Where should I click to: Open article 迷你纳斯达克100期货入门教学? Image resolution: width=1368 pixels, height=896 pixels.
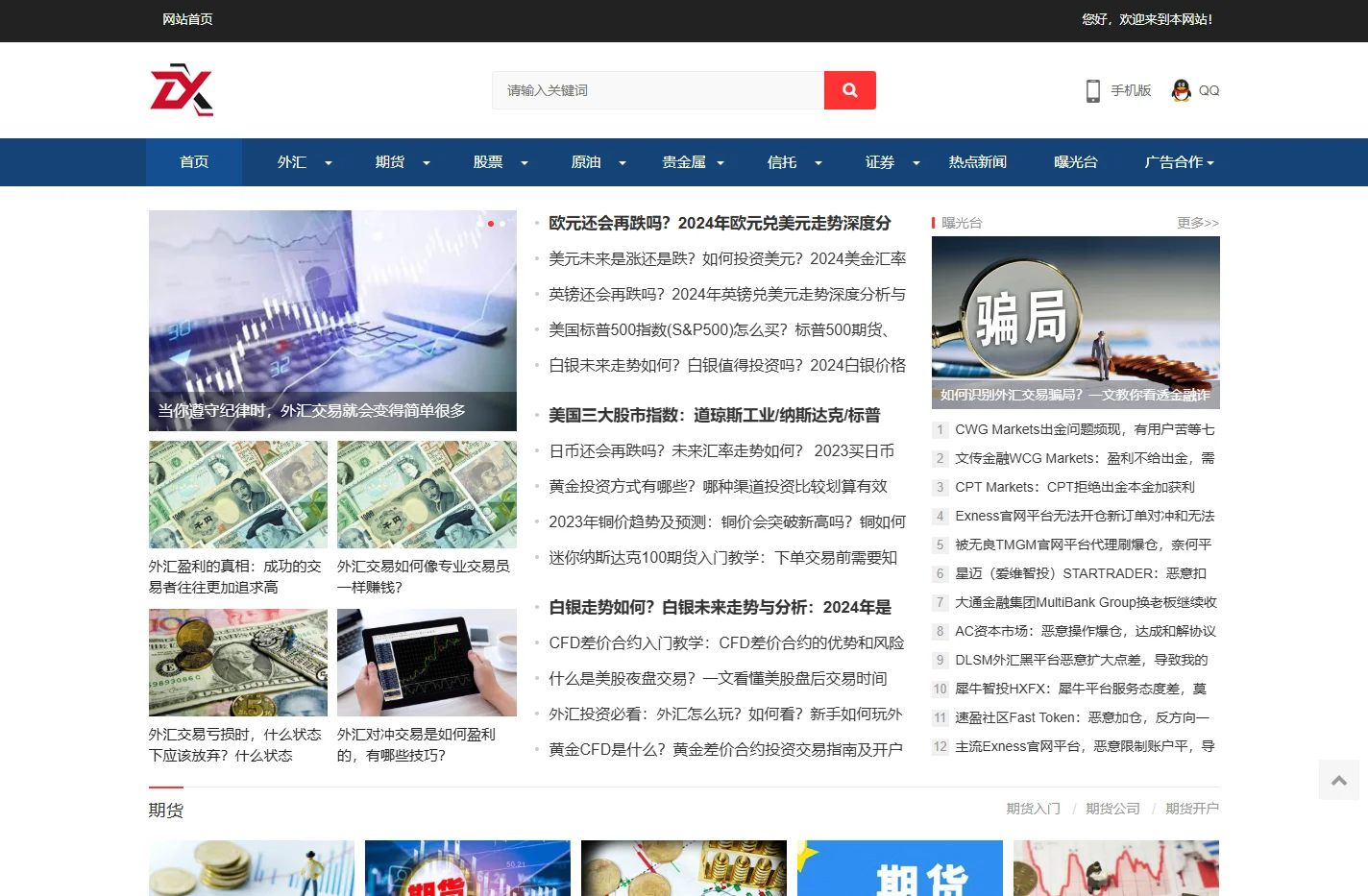pyautogui.click(x=723, y=557)
